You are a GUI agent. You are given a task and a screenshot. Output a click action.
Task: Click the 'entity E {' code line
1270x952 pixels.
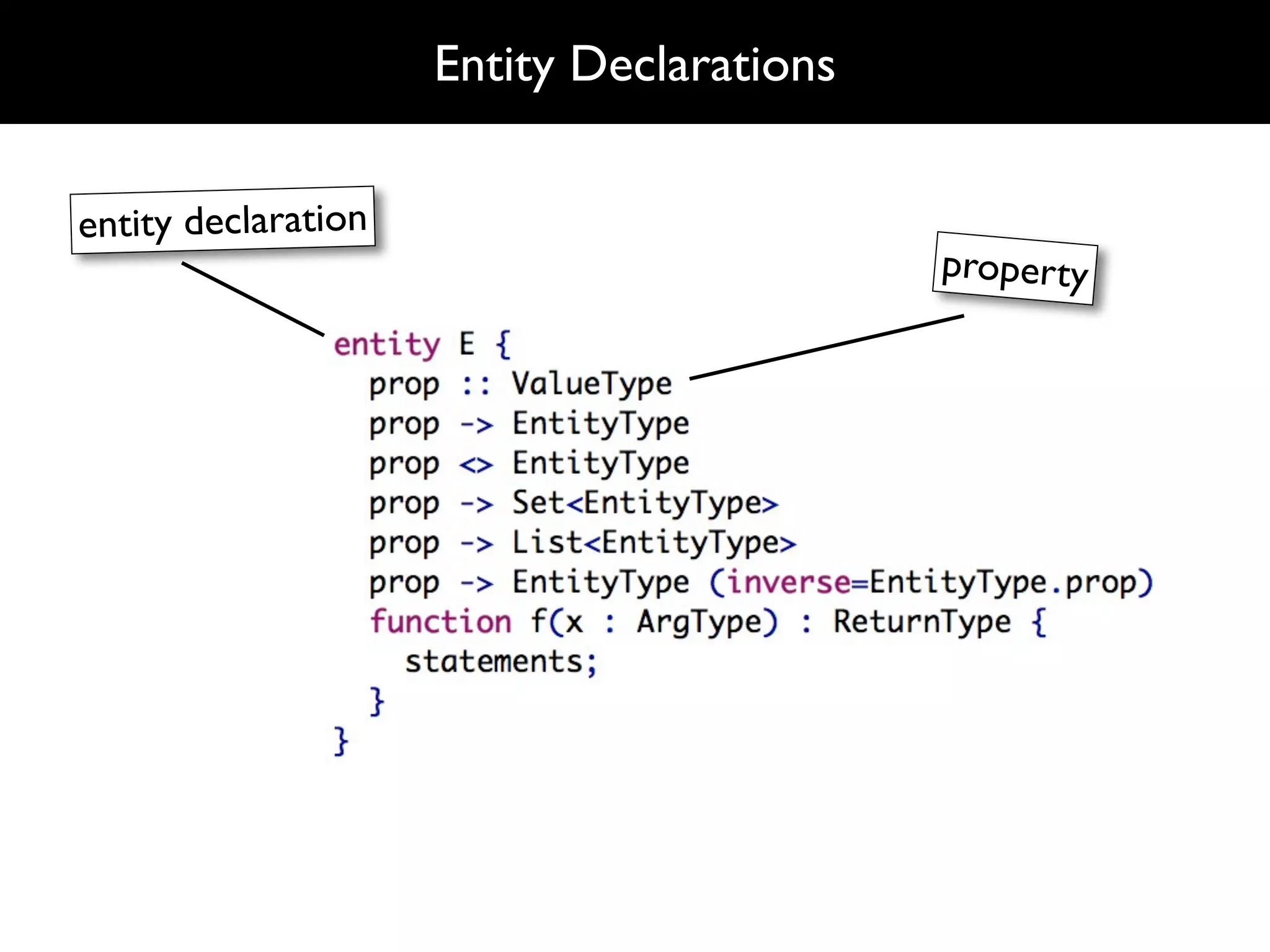click(423, 345)
